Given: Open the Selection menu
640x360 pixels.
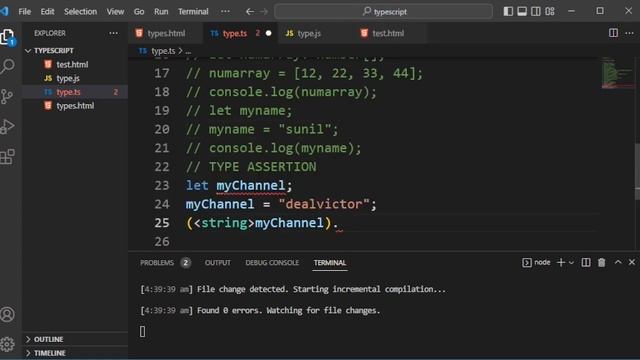Looking at the screenshot, I should [80, 11].
